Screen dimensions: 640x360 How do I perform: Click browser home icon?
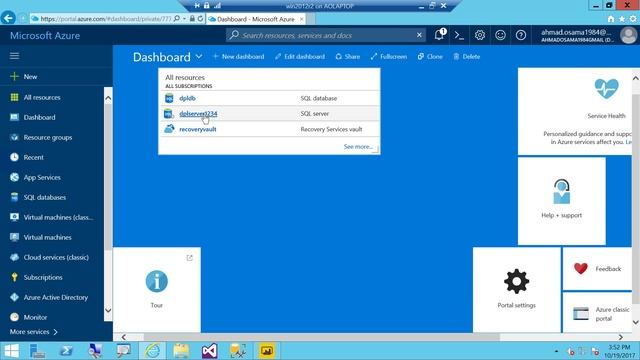tap(611, 19)
